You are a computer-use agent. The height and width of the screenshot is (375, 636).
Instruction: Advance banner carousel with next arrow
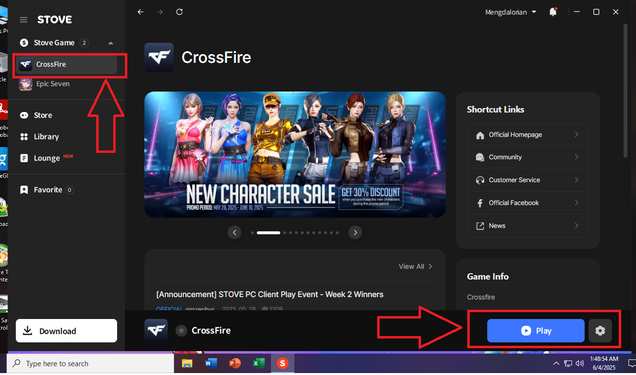[355, 232]
